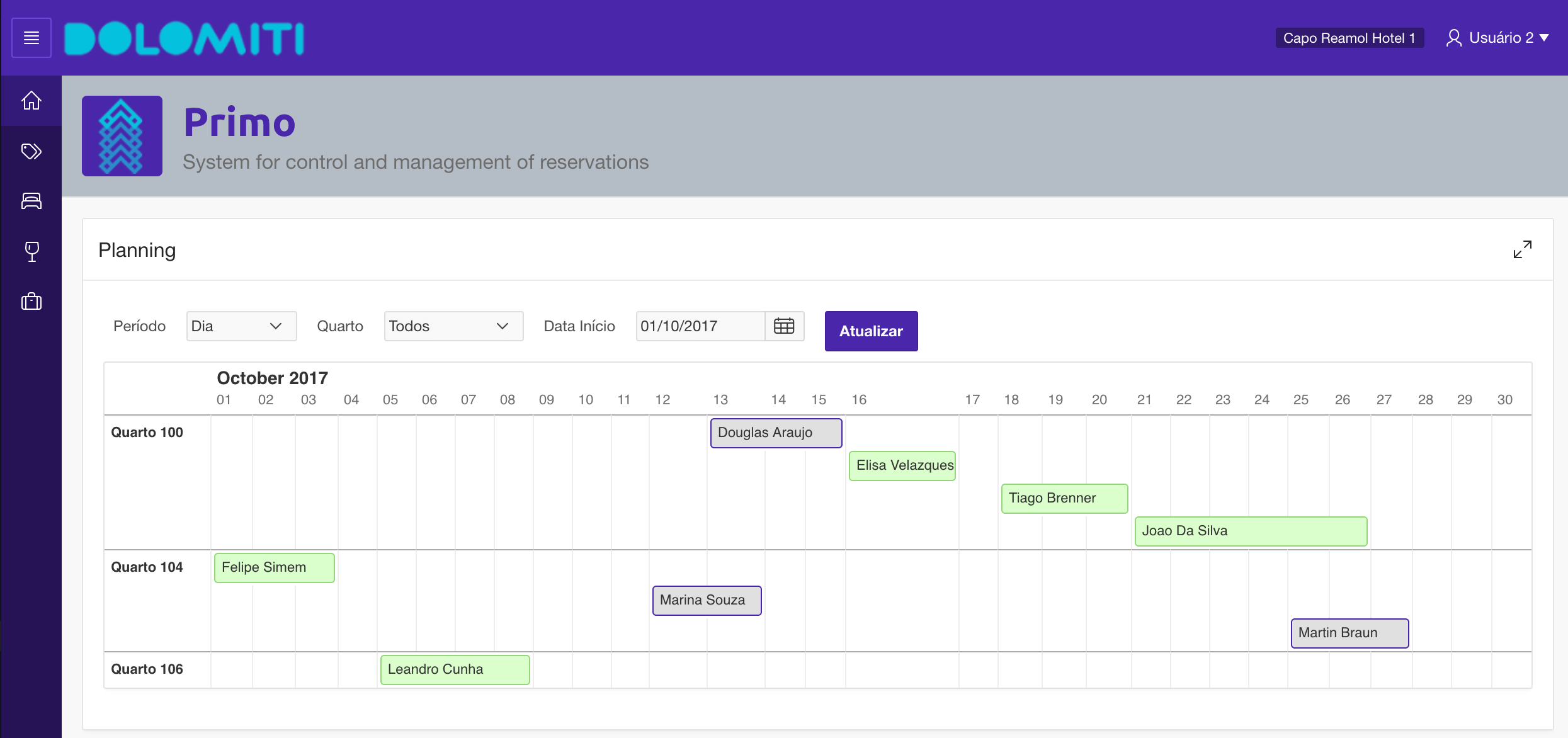Open the Período dropdown
The height and width of the screenshot is (738, 1568).
pyautogui.click(x=241, y=326)
